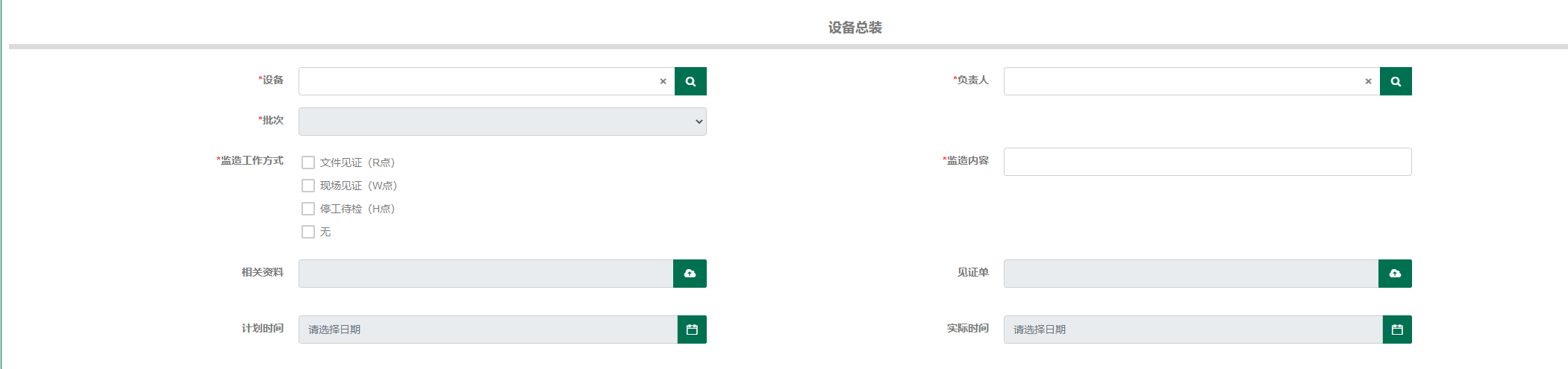Viewport: 1568px width, 369px height.
Task: Clear the 负责人 field with x icon
Action: 1368,81
